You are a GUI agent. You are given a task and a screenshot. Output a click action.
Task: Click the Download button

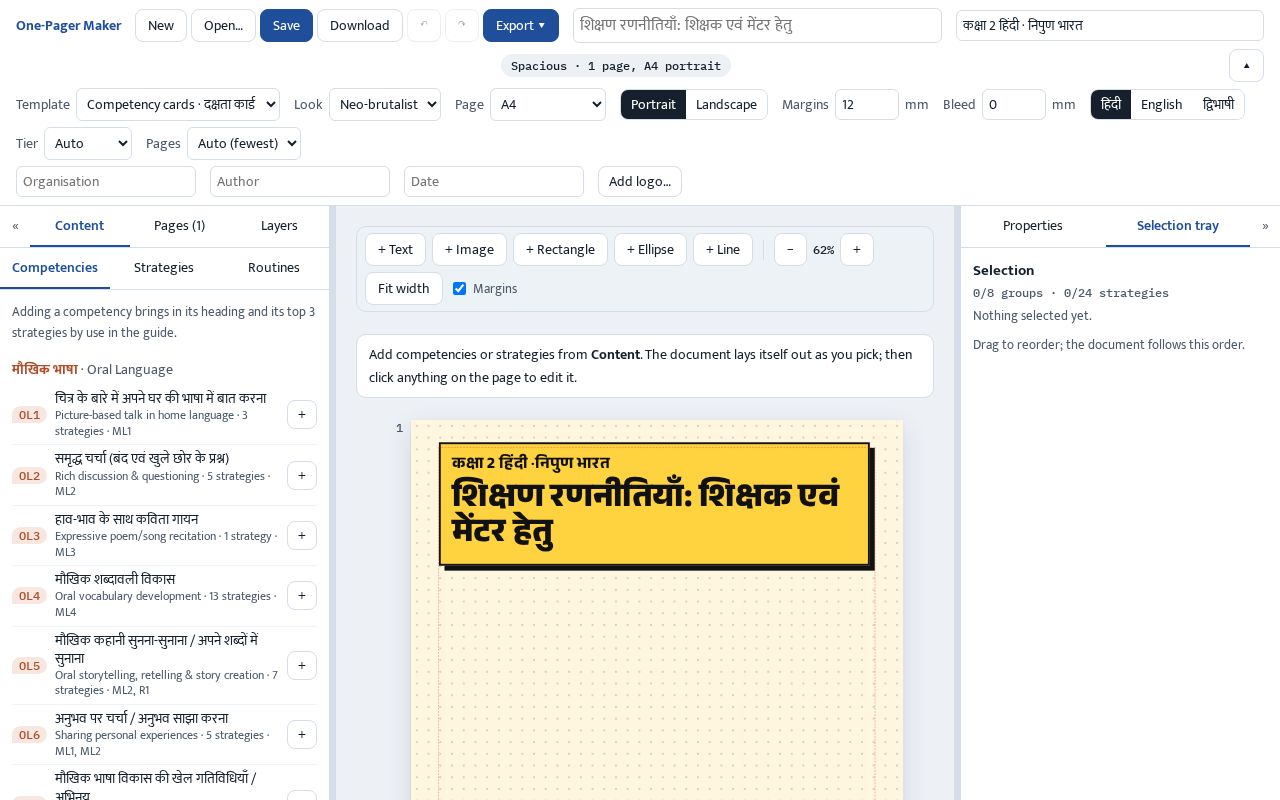tap(360, 26)
